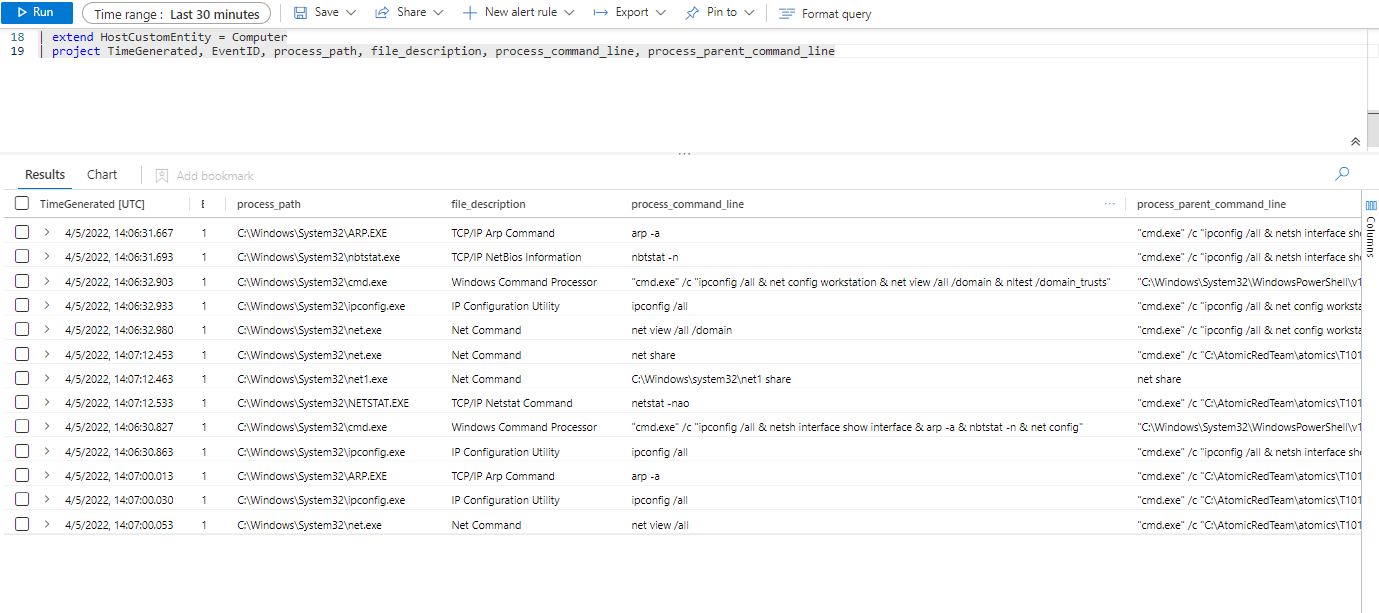Click the Pin to pushpin icon
The image size is (1379, 613).
tap(692, 13)
